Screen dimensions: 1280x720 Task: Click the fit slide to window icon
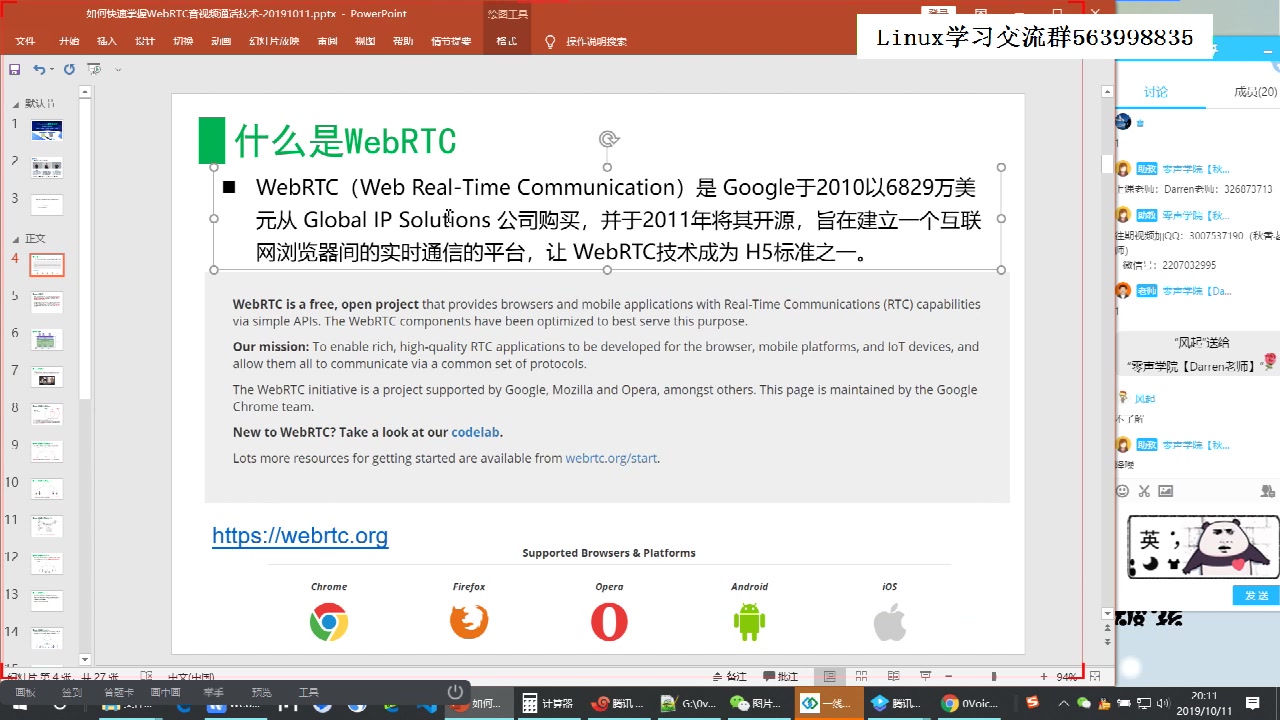tap(1095, 677)
